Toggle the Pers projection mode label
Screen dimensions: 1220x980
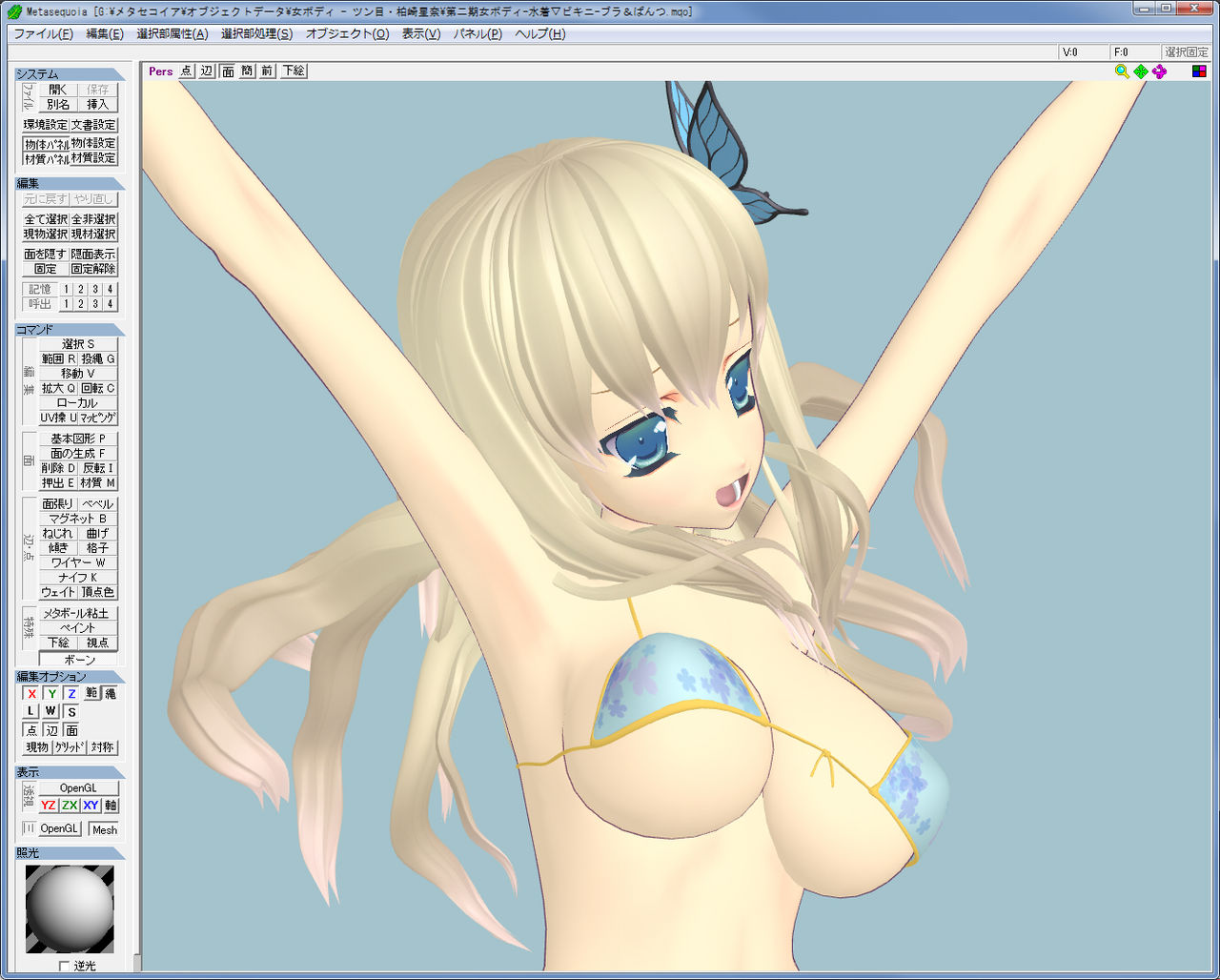pos(161,71)
